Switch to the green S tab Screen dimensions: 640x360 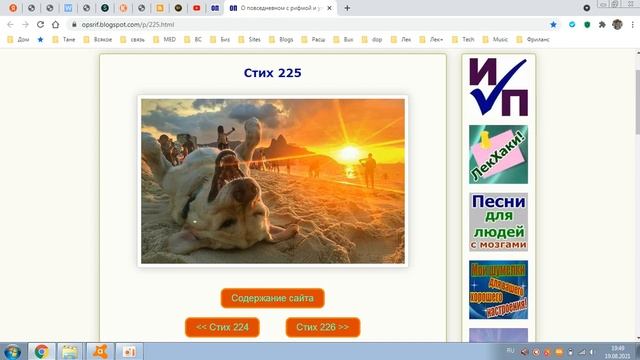tap(105, 8)
